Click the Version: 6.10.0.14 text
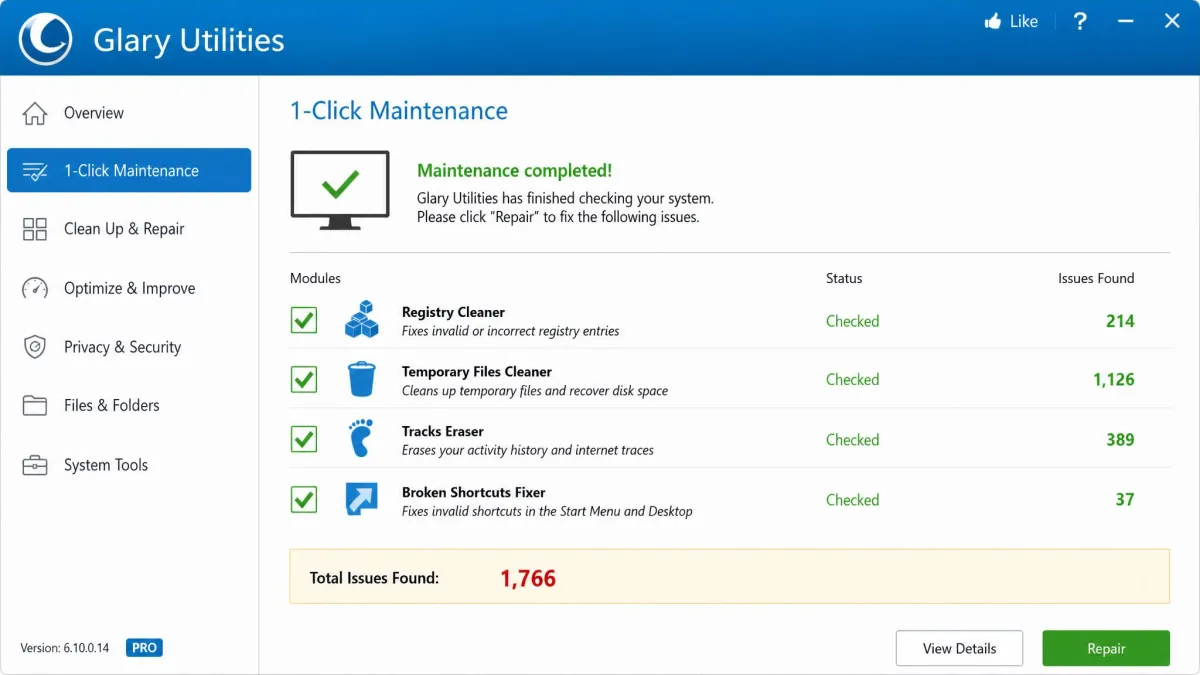This screenshot has width=1200, height=675. 65,648
